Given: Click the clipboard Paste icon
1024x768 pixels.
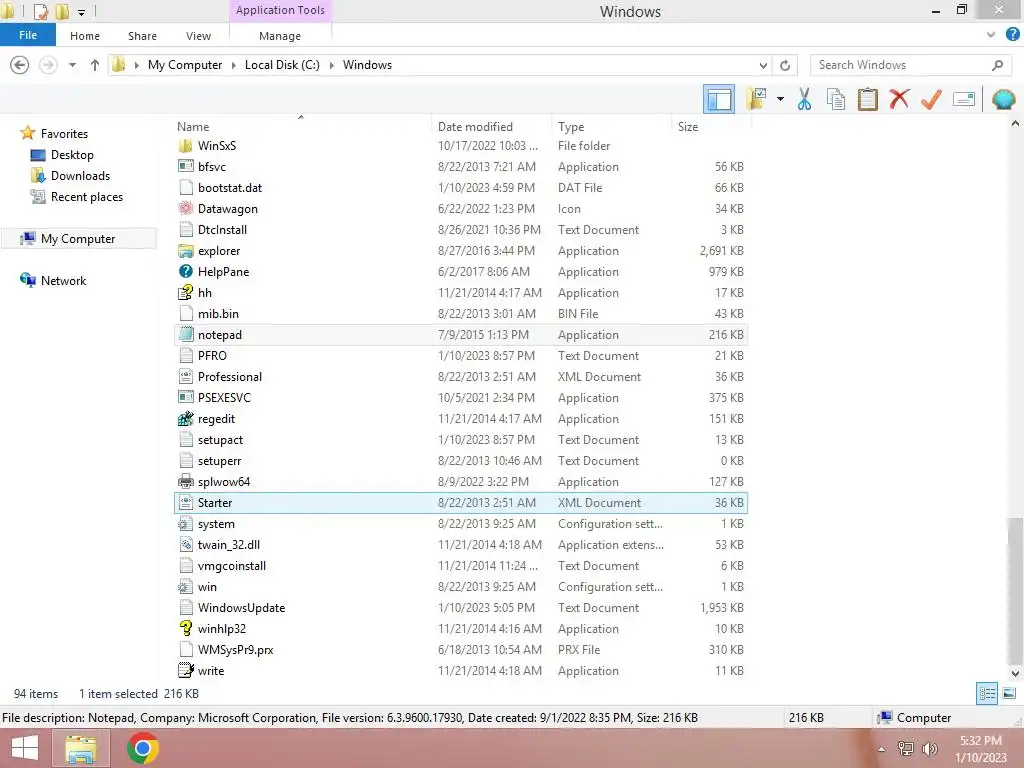Looking at the screenshot, I should click(x=867, y=99).
